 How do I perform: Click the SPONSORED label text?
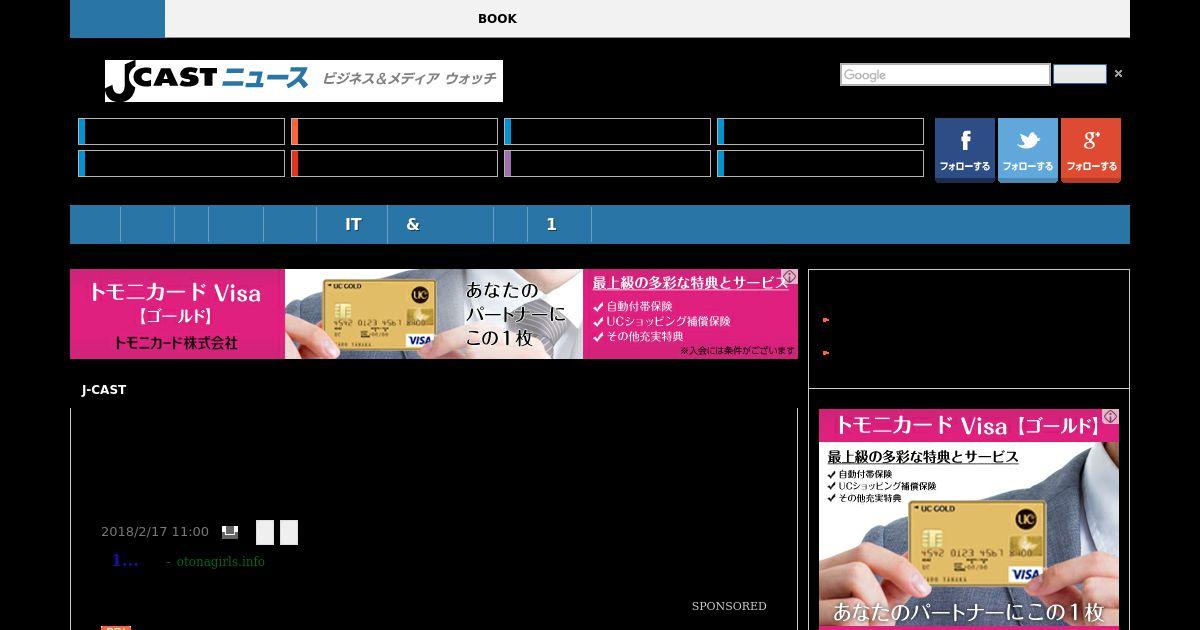tap(729, 606)
